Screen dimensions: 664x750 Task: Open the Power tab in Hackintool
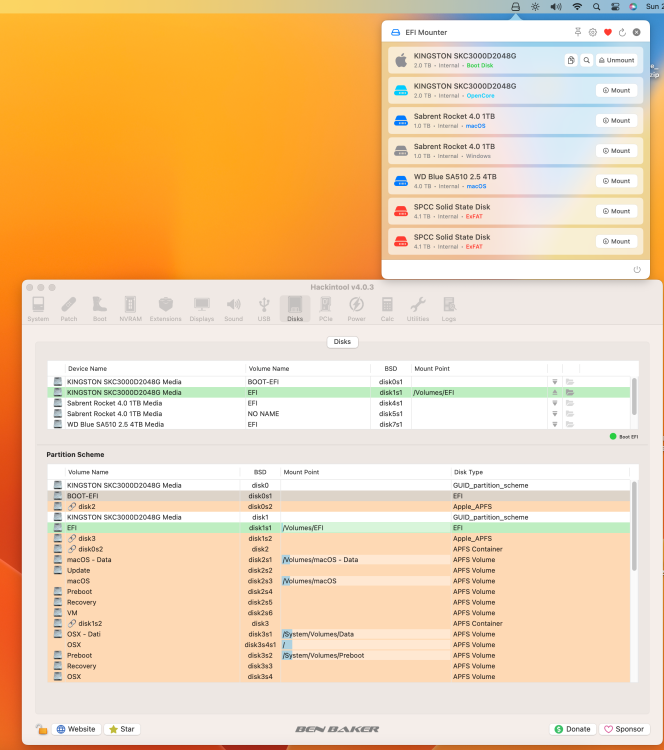[356, 309]
